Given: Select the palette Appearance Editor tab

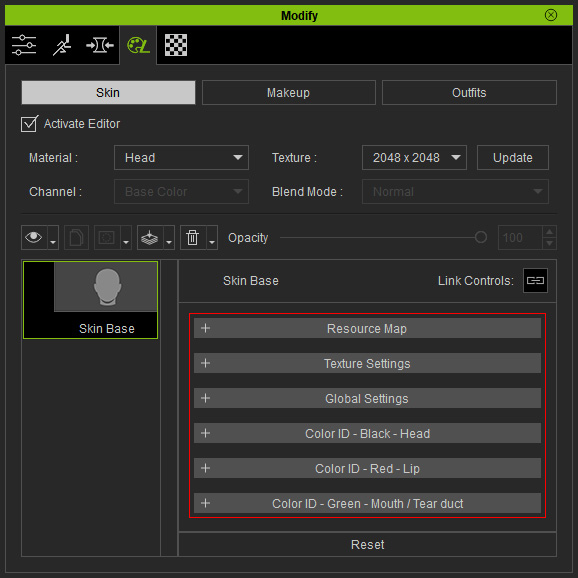Looking at the screenshot, I should pos(138,45).
